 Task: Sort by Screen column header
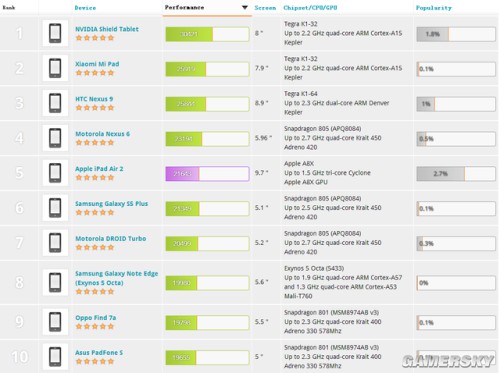[x=265, y=8]
